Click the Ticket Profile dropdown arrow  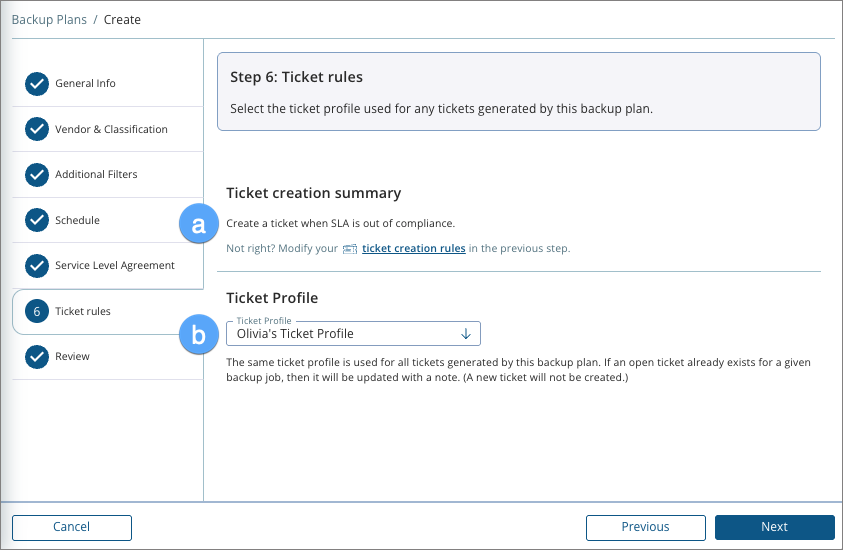coord(465,334)
